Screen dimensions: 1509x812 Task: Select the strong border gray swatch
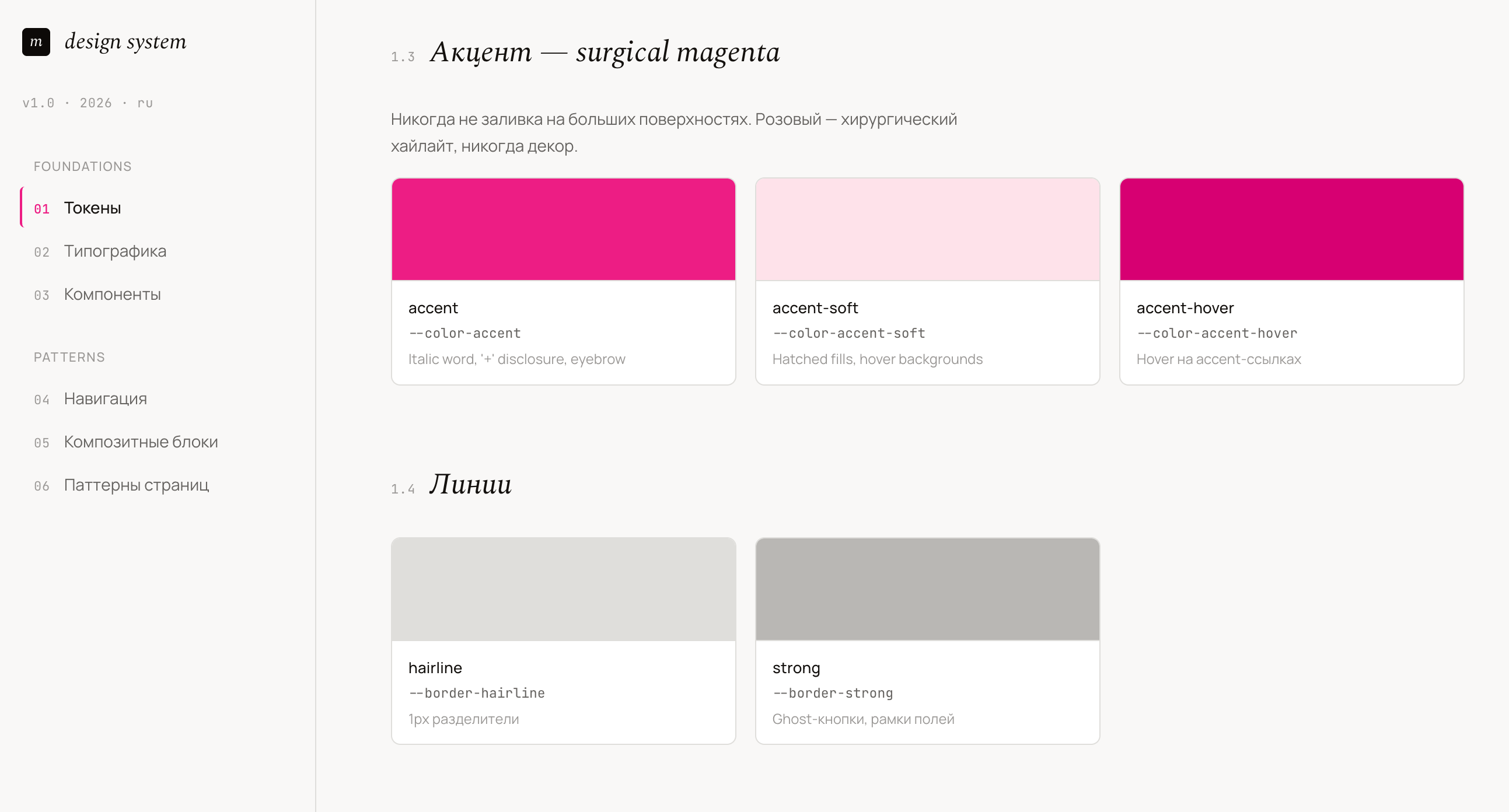(x=927, y=590)
